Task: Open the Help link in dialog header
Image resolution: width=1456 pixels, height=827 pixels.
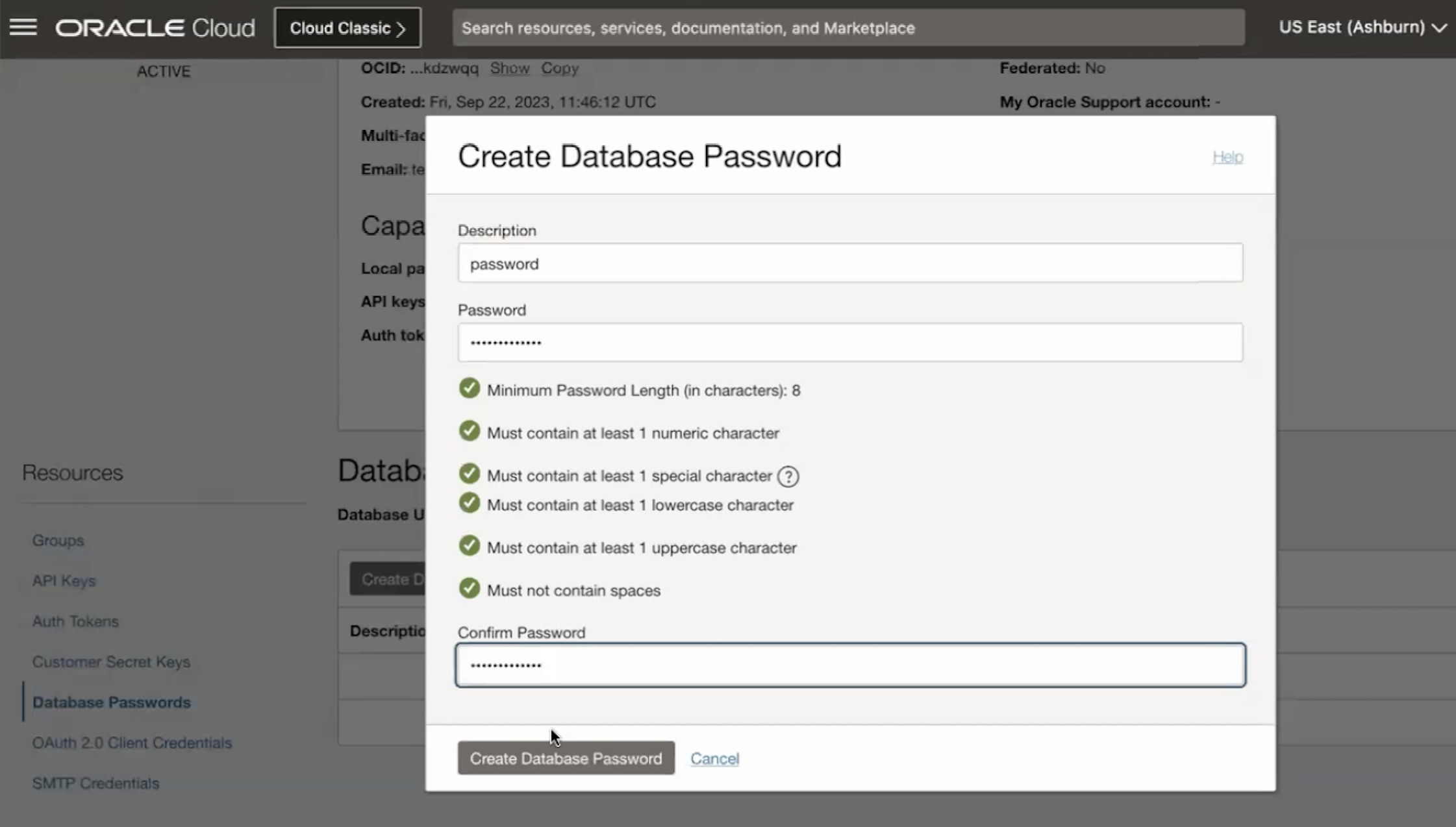Action: coord(1227,156)
